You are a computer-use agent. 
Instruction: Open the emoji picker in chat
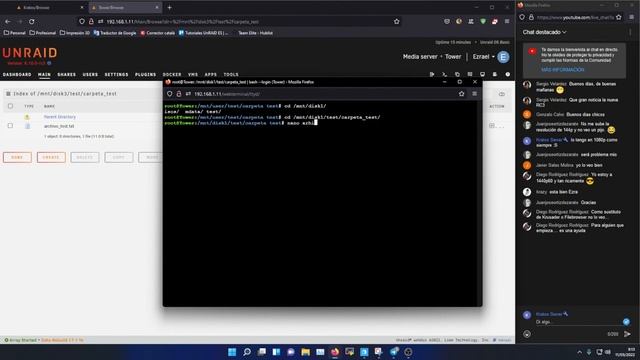(527, 334)
